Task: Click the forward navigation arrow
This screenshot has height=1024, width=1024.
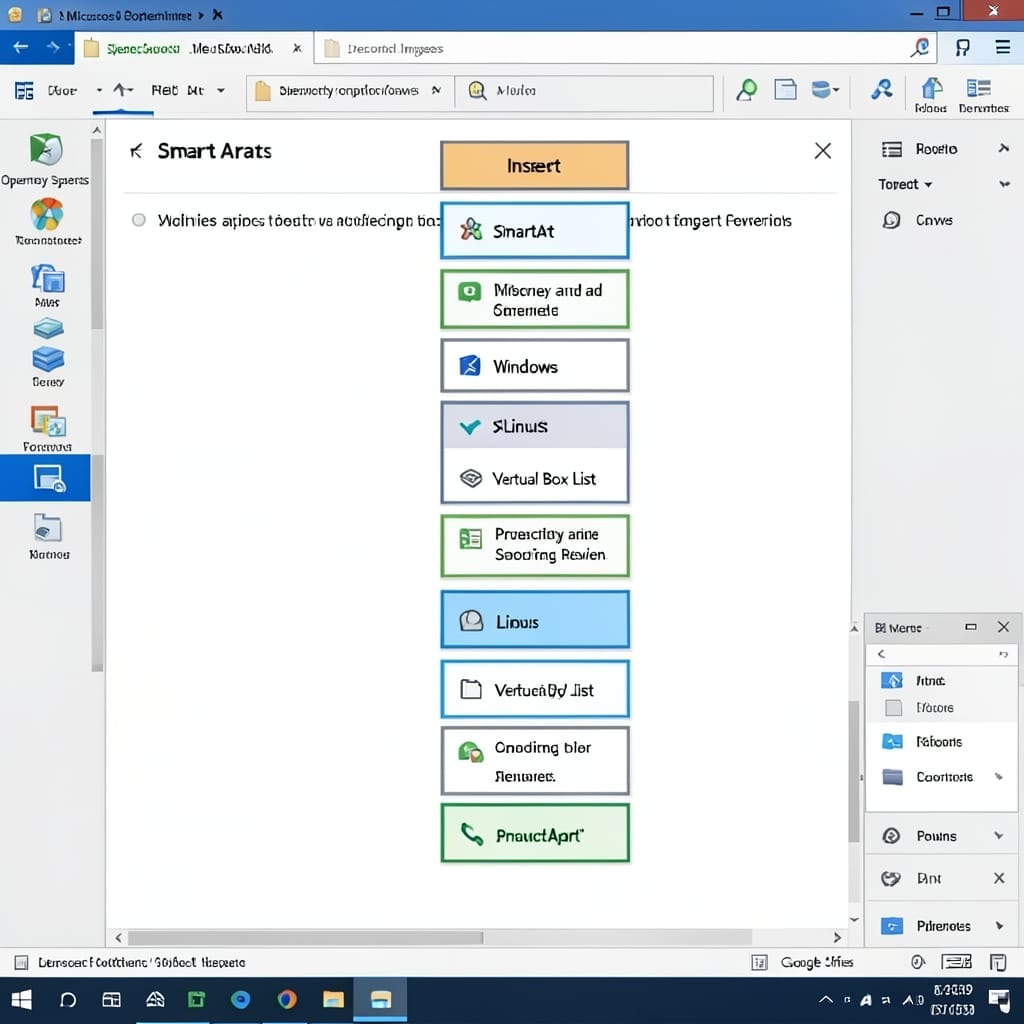Action: pyautogui.click(x=54, y=48)
